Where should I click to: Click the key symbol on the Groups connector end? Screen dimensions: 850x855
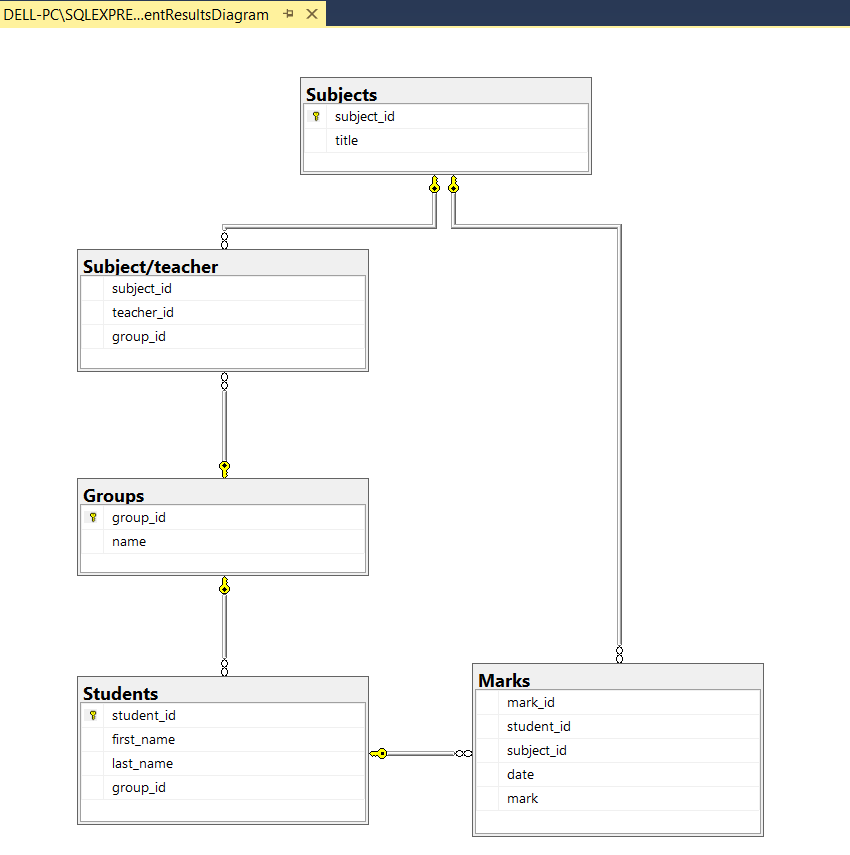224,467
